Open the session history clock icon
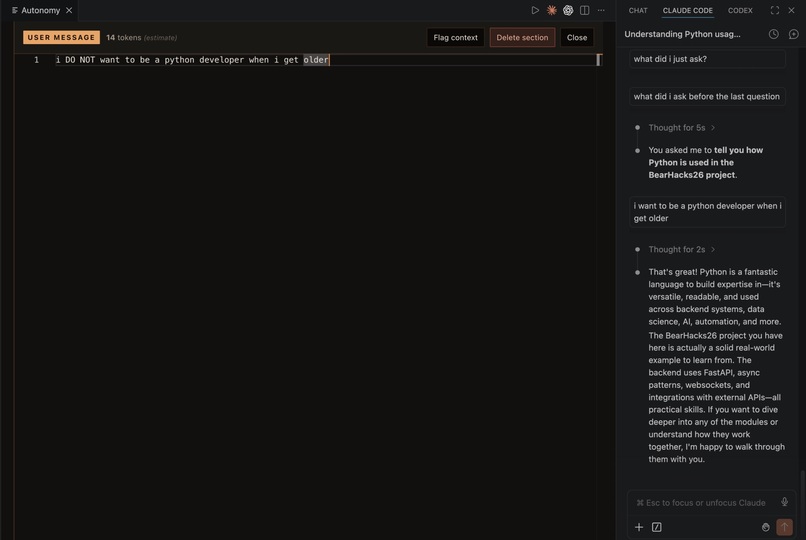 (x=774, y=34)
